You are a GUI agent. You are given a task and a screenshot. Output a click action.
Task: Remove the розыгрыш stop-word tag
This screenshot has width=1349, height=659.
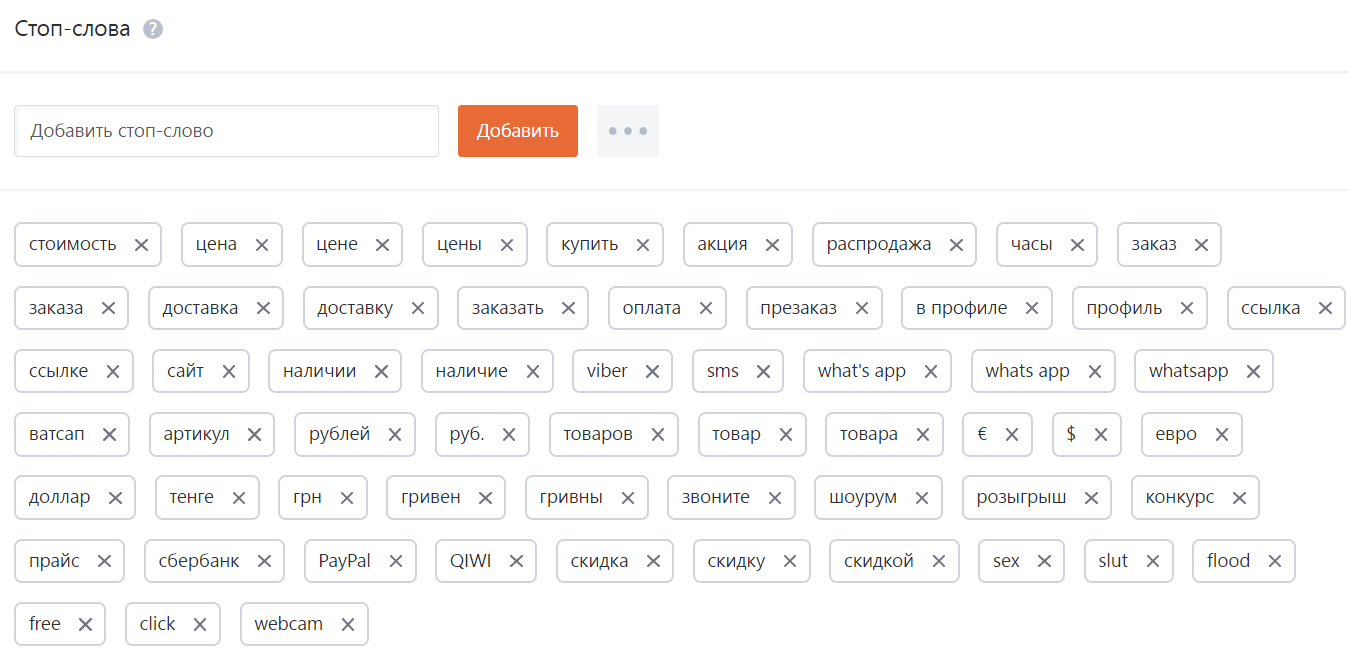point(1091,498)
